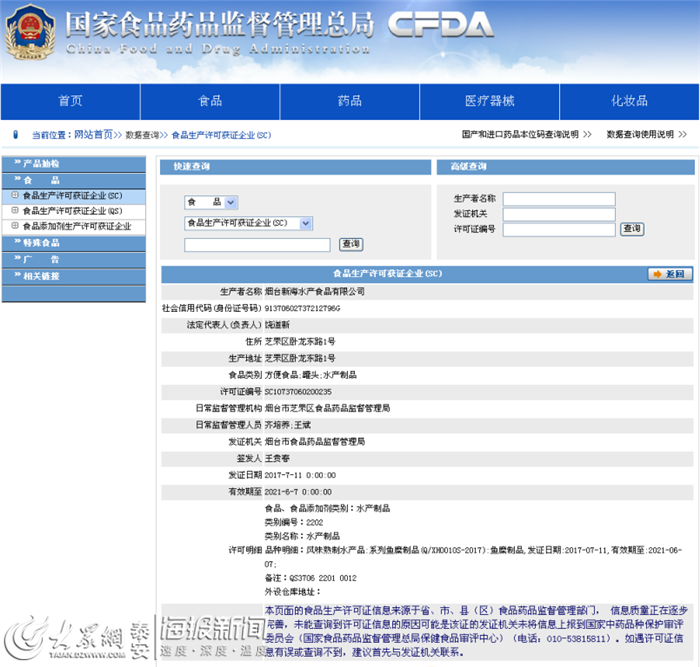Screen dimensions: 700x667
Task: Select the 化妆品 navigation tab
Action: coord(629,101)
